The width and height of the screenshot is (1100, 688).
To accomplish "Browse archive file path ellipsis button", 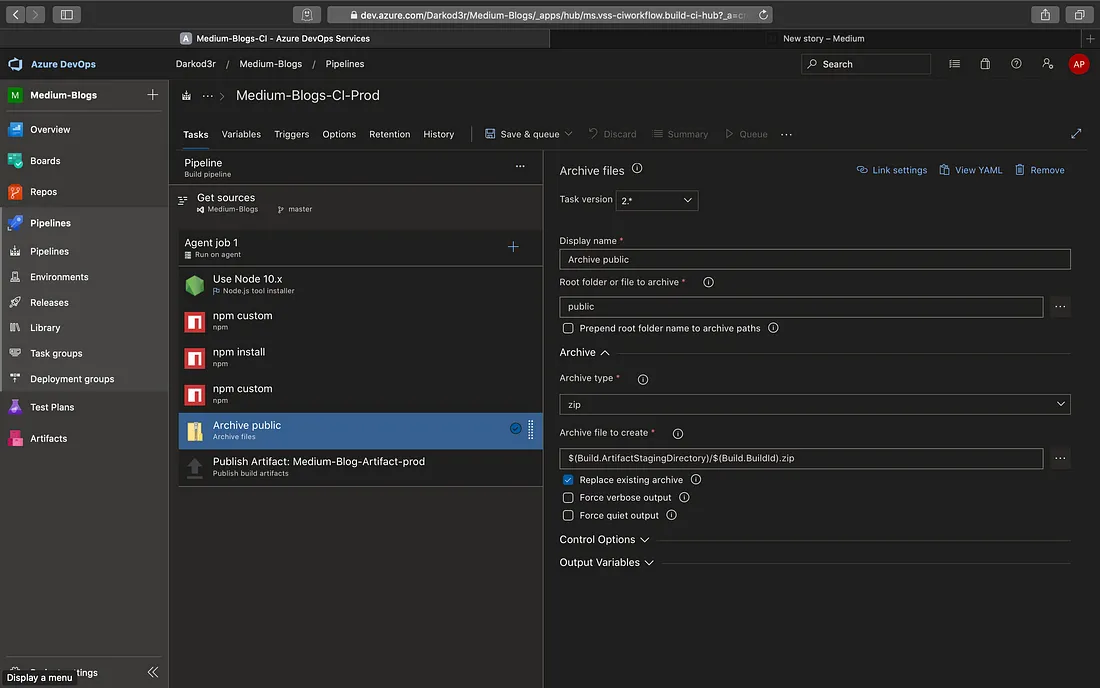I will [x=1060, y=458].
